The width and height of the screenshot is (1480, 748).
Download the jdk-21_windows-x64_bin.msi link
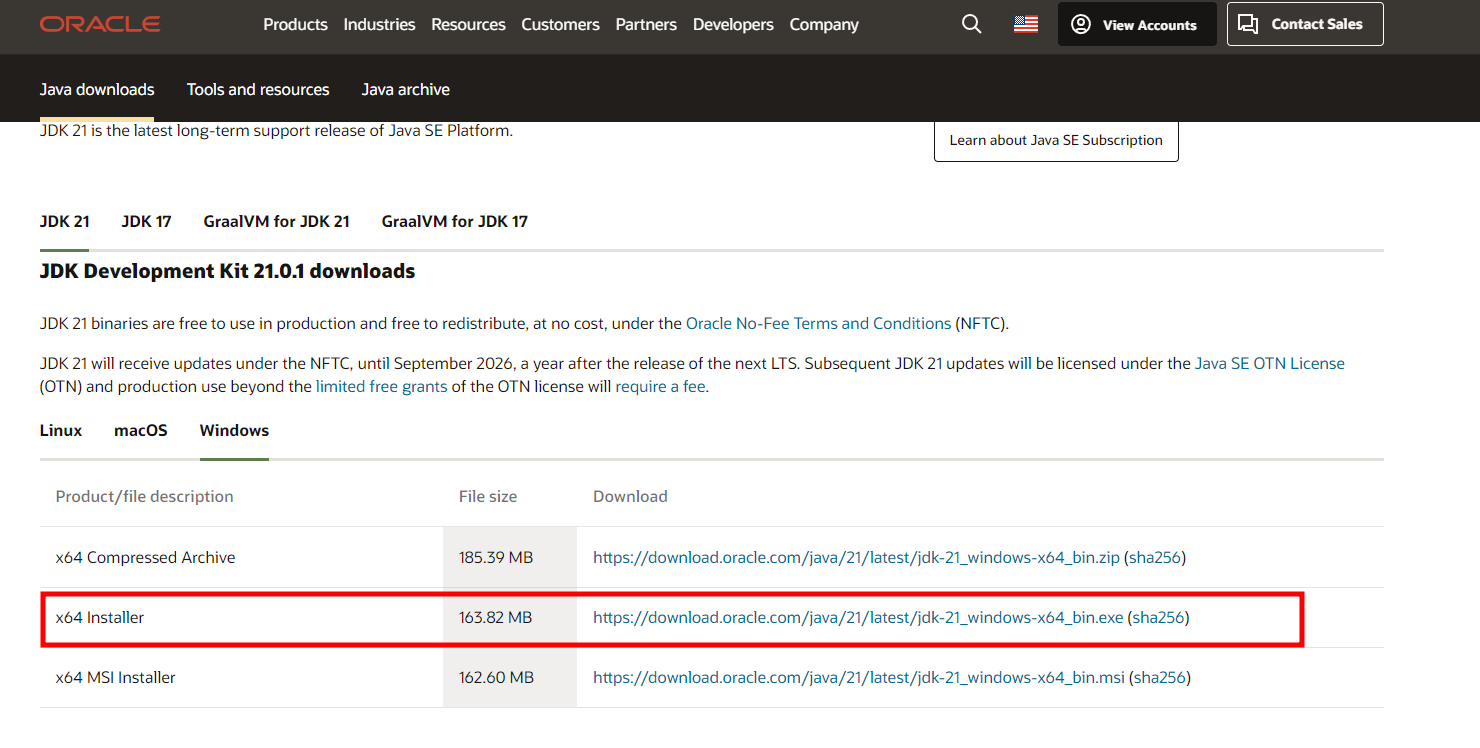(x=859, y=677)
